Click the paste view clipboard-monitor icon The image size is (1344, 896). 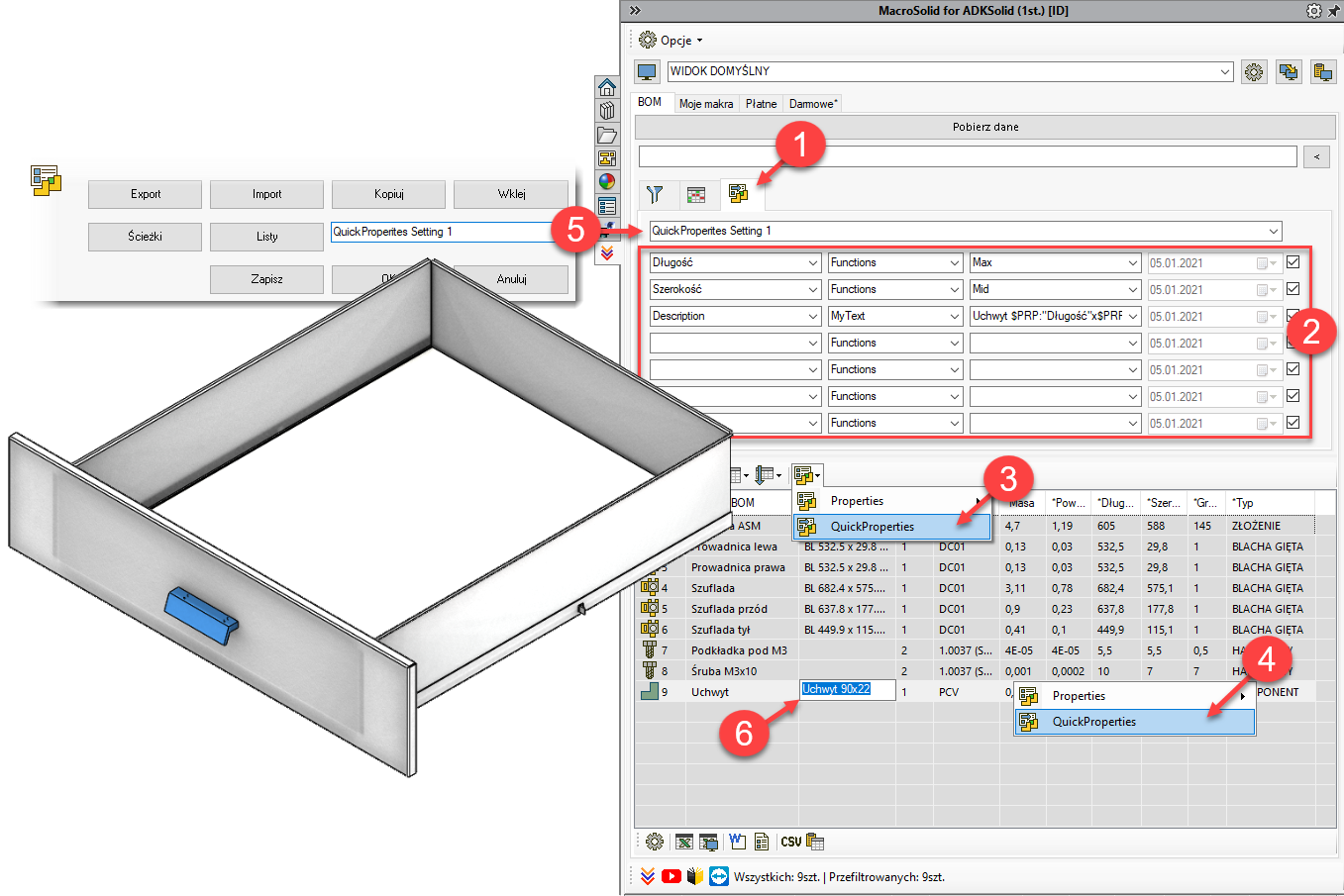pyautogui.click(x=1322, y=72)
